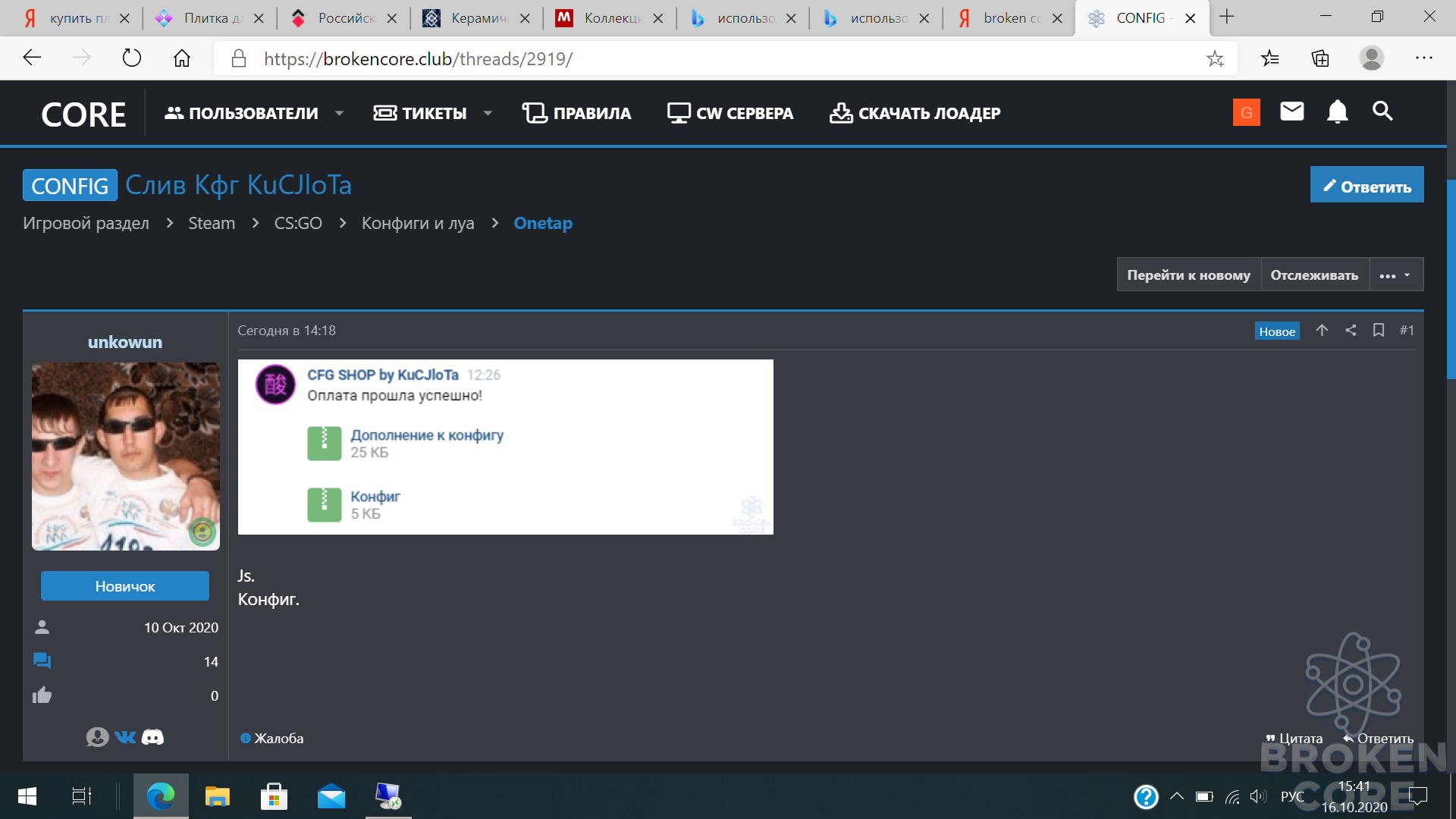Jump up using the arrow icon next to Новое
The width and height of the screenshot is (1456, 819).
[1322, 330]
